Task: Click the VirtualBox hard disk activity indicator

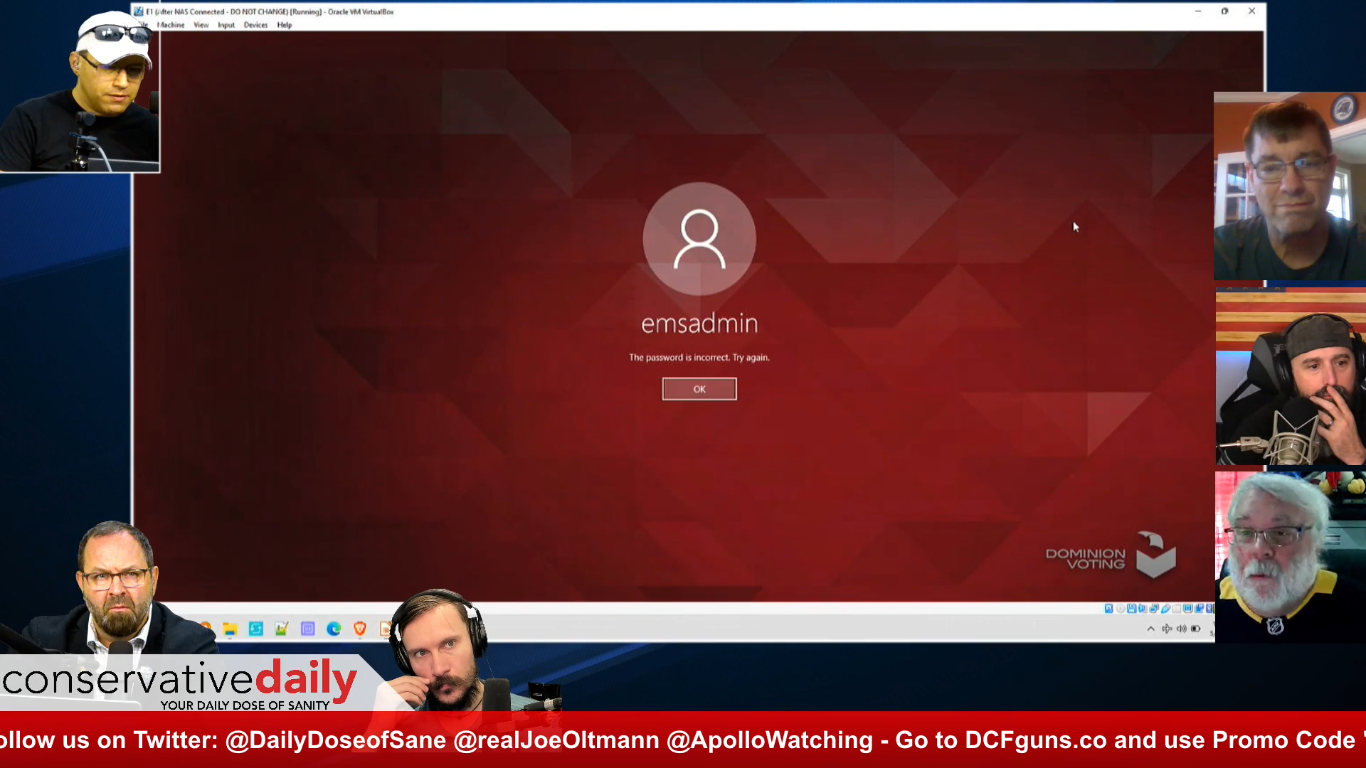Action: click(1109, 608)
